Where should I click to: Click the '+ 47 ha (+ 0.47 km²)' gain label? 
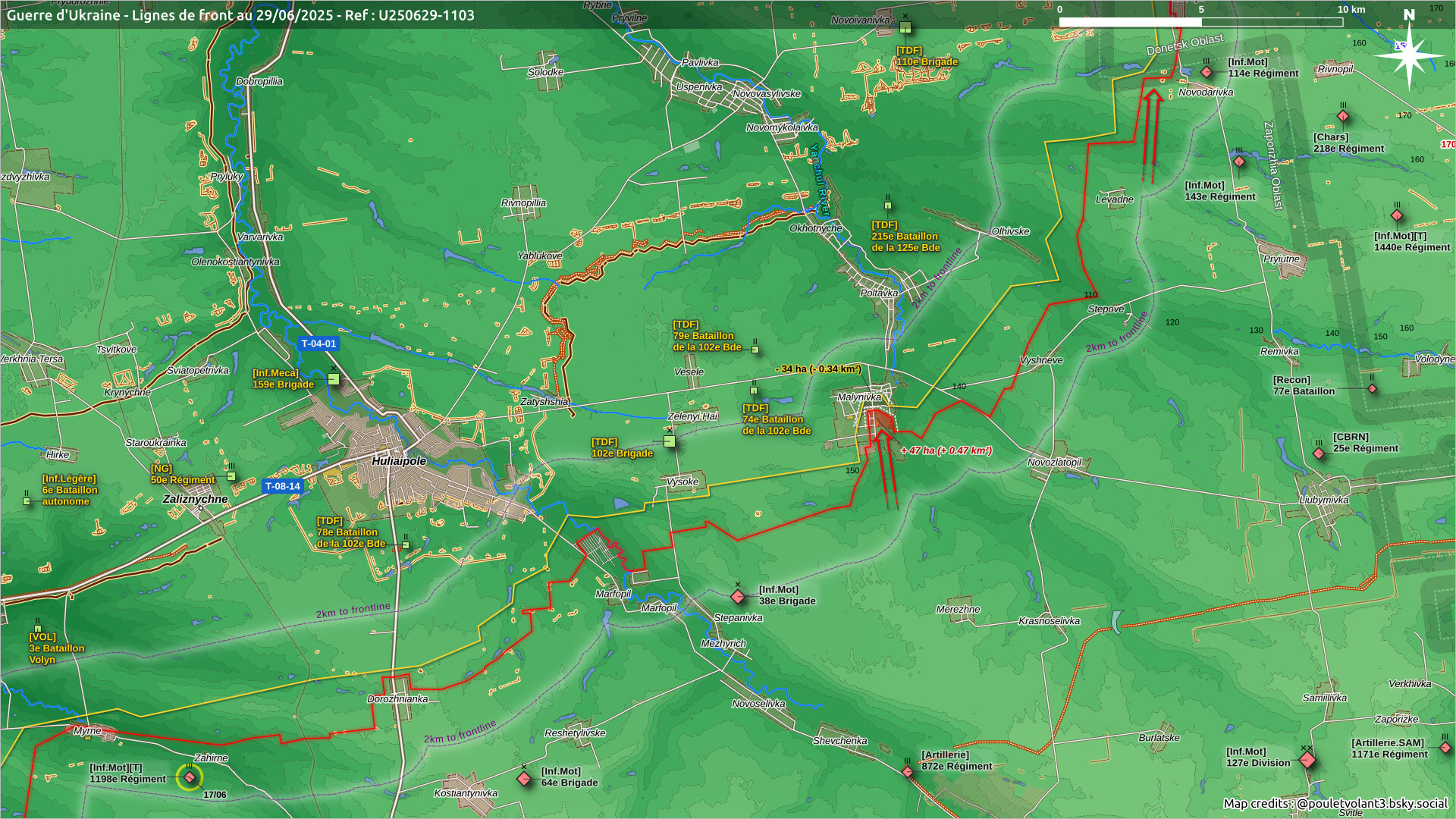[946, 450]
